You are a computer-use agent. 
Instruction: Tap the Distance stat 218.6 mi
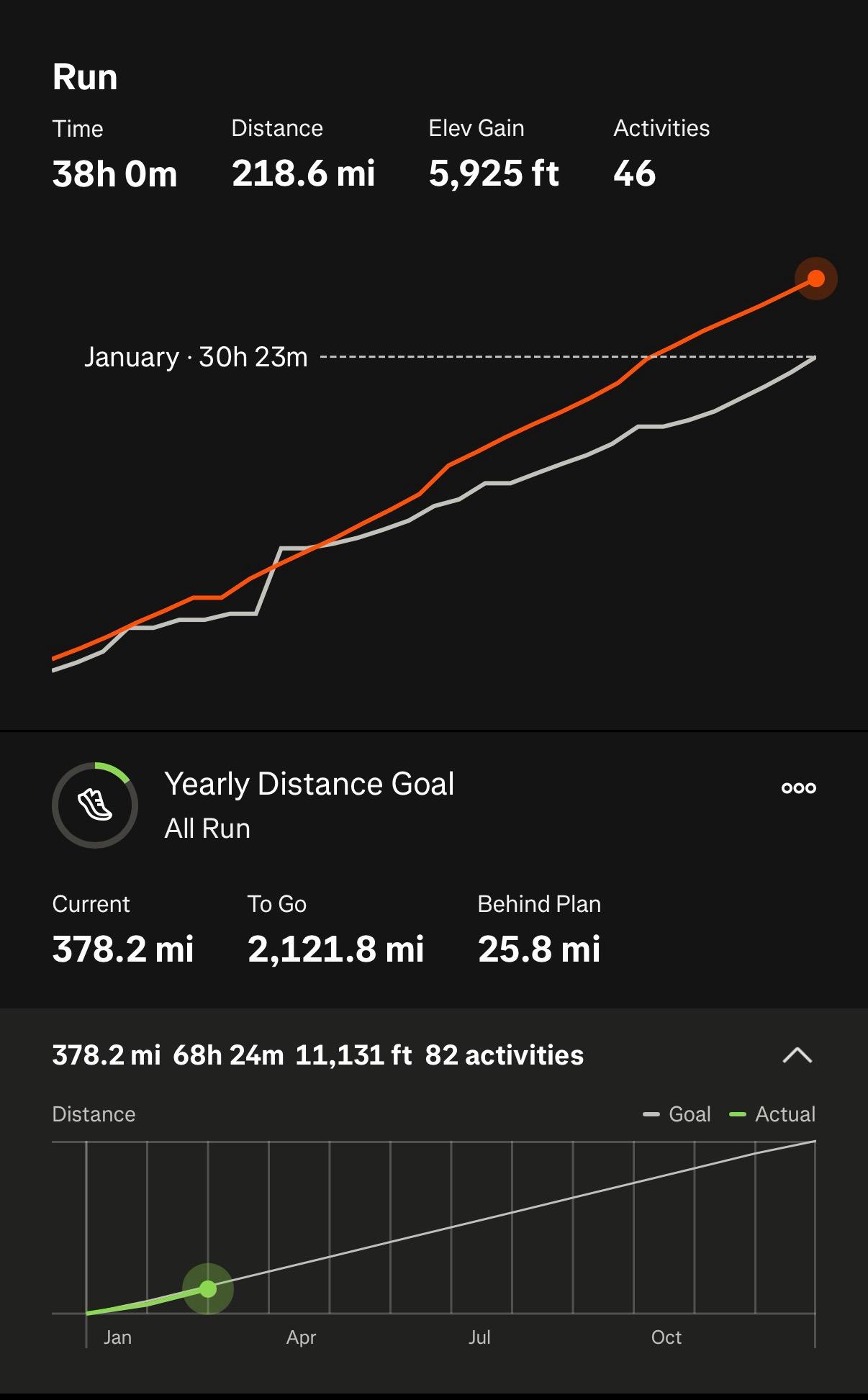coord(303,173)
